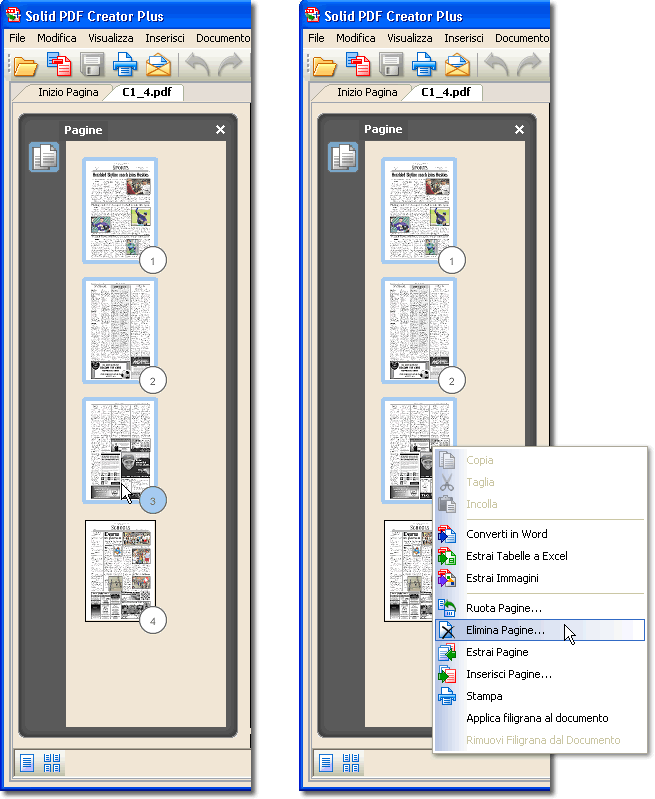Select page 4 thumbnail in left window
Viewport: 655px width, 799px height.
[x=120, y=571]
